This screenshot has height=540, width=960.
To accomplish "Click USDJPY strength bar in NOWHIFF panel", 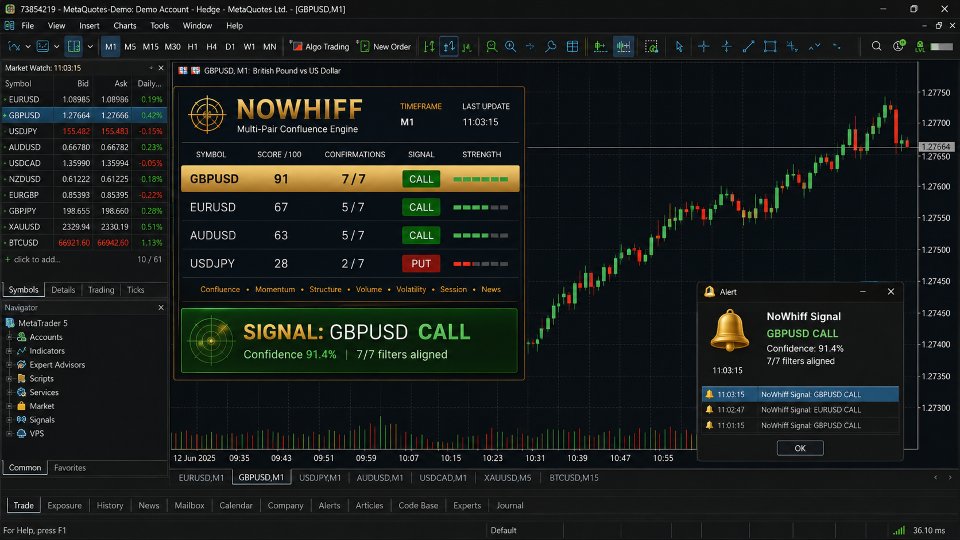I will 481,264.
